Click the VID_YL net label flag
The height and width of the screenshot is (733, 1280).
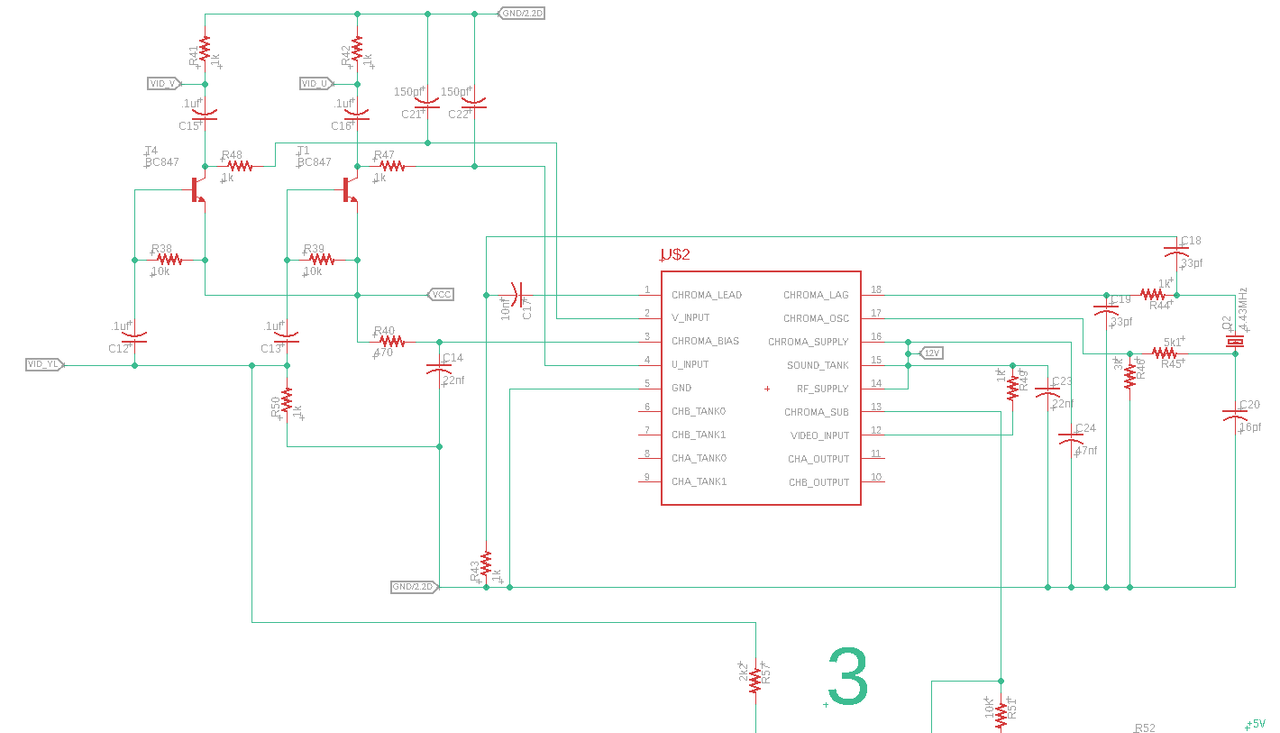(x=45, y=365)
